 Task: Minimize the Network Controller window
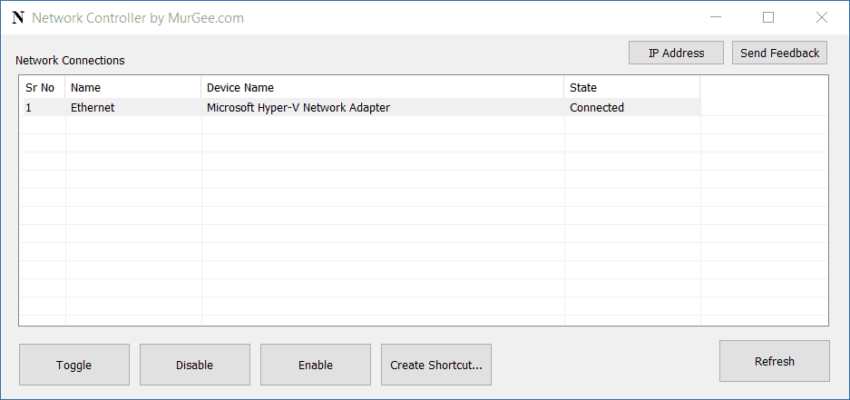coord(716,17)
